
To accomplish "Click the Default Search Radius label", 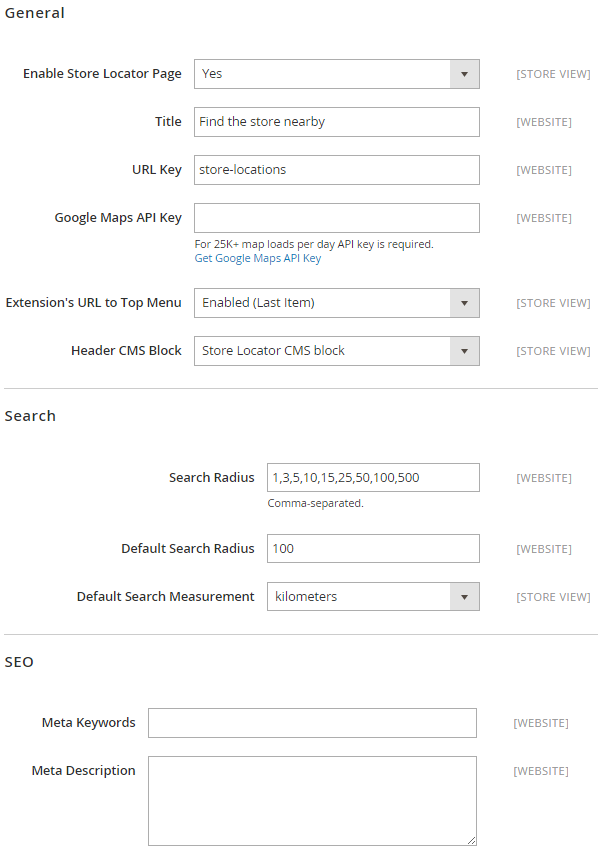I will [x=187, y=548].
